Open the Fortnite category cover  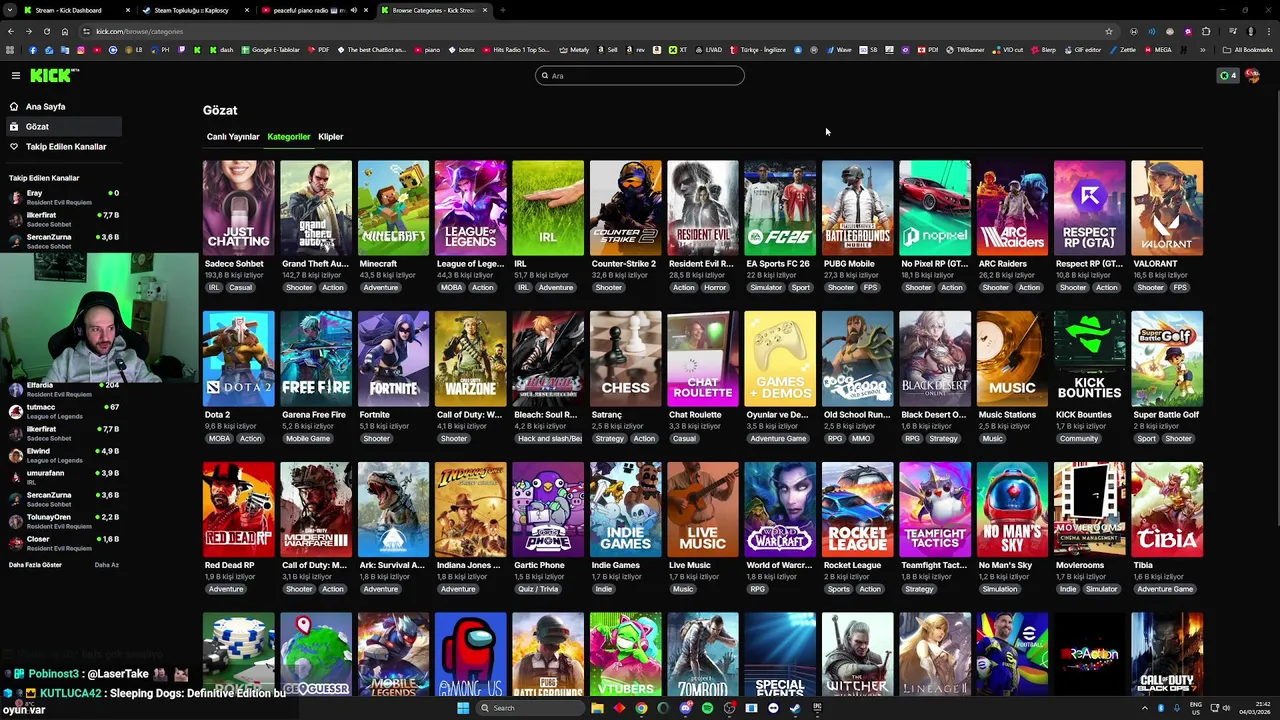click(x=393, y=358)
